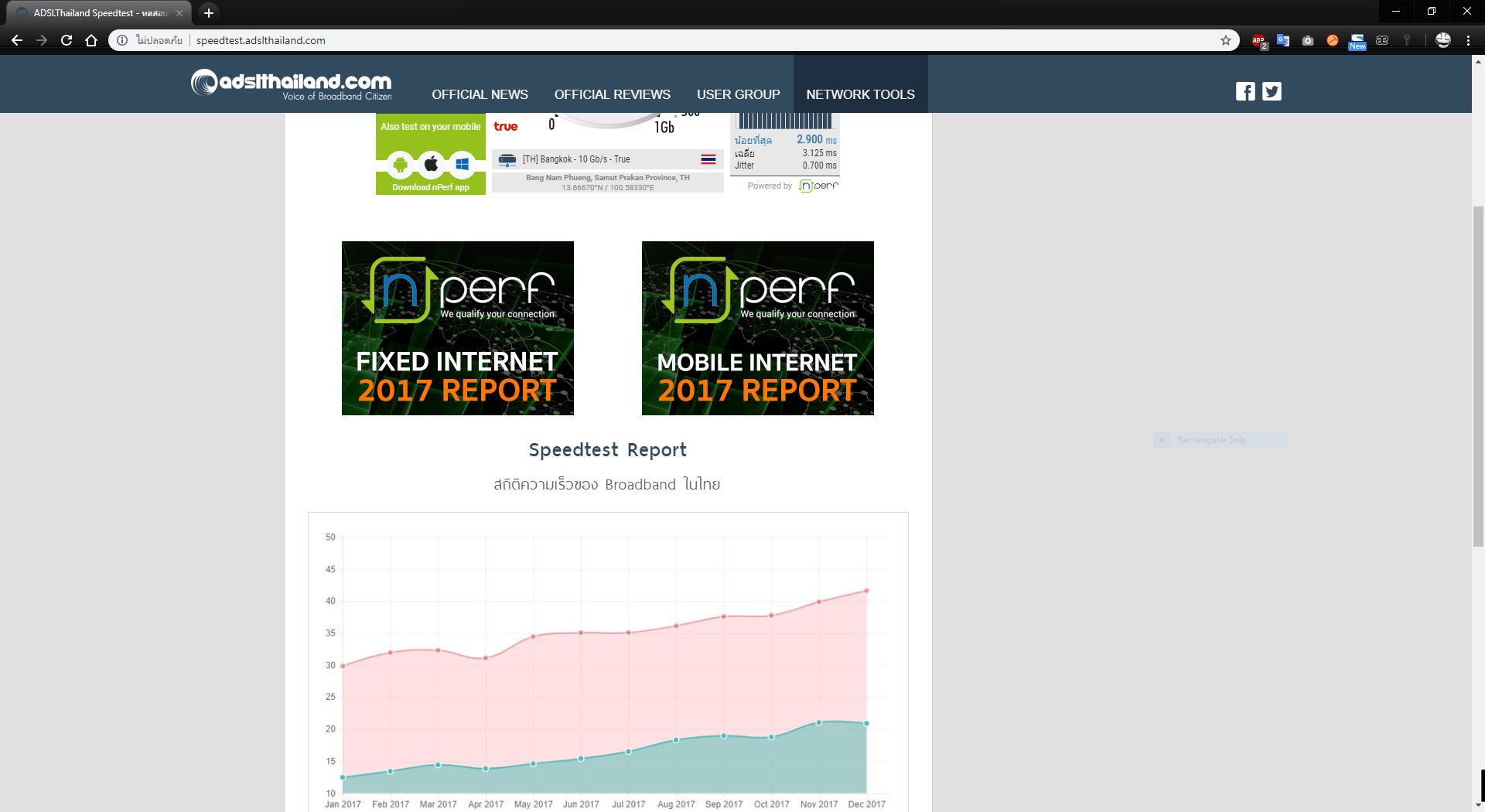Image resolution: width=1485 pixels, height=812 pixels.
Task: Reload the speedtest page
Action: (x=67, y=40)
